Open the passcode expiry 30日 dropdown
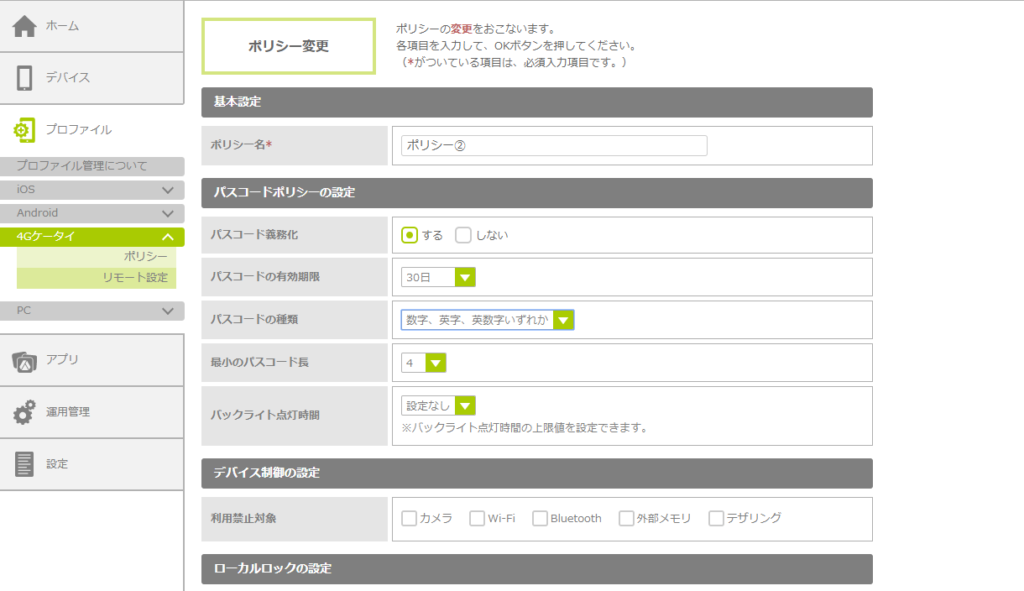 pyautogui.click(x=438, y=277)
